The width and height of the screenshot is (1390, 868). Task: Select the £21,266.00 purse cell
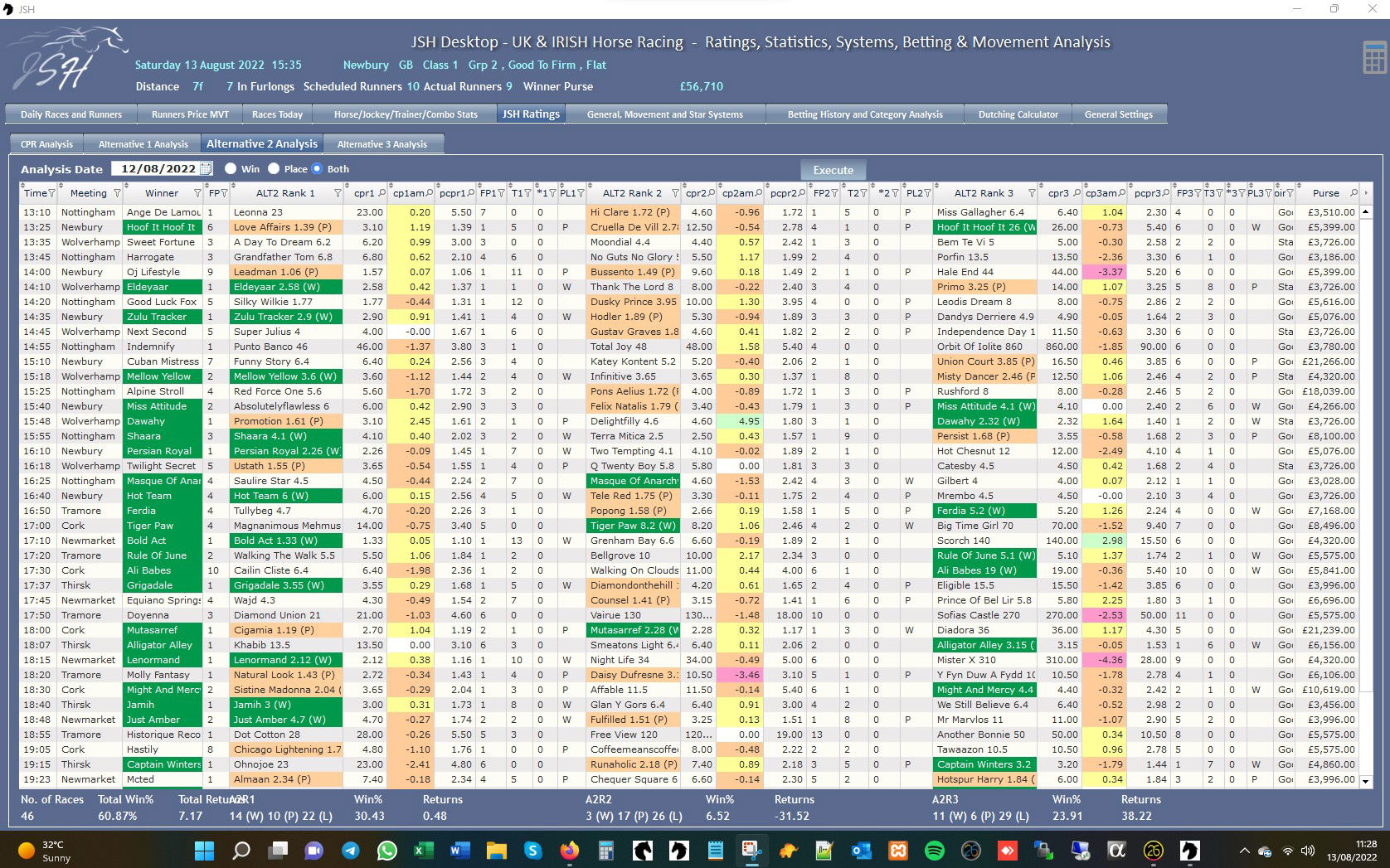[1328, 361]
